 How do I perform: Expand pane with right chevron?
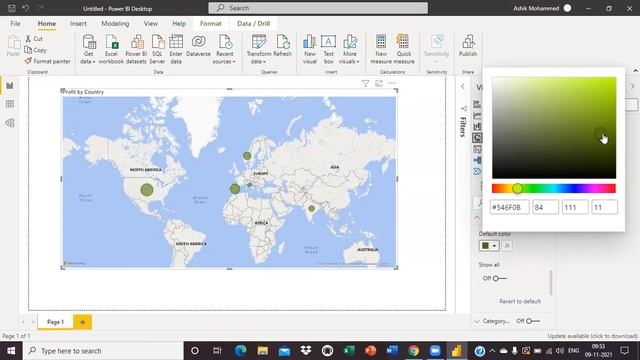click(632, 86)
